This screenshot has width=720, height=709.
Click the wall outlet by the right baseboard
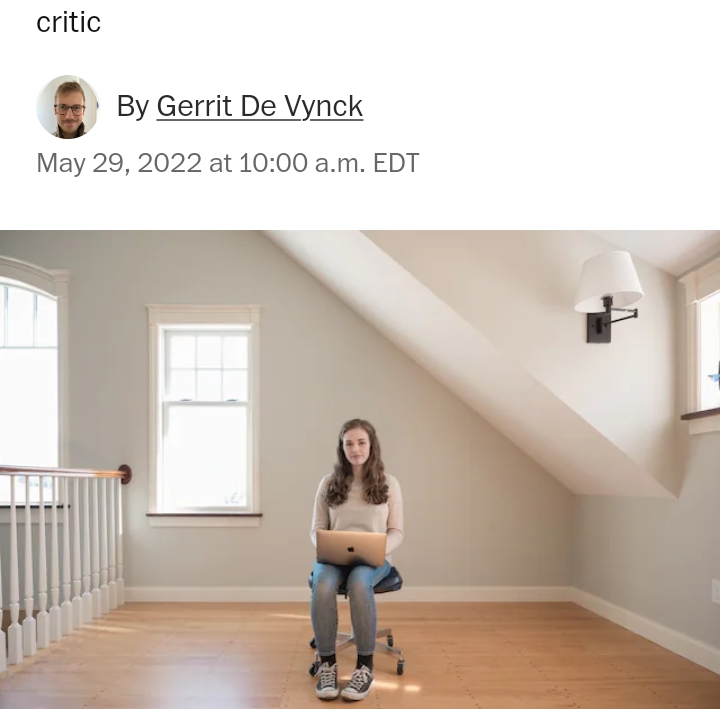pyautogui.click(x=715, y=591)
